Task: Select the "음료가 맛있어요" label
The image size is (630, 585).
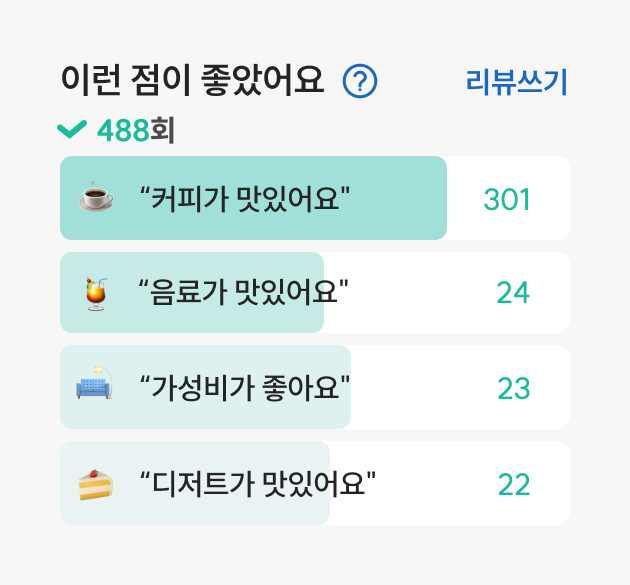Action: 243,292
